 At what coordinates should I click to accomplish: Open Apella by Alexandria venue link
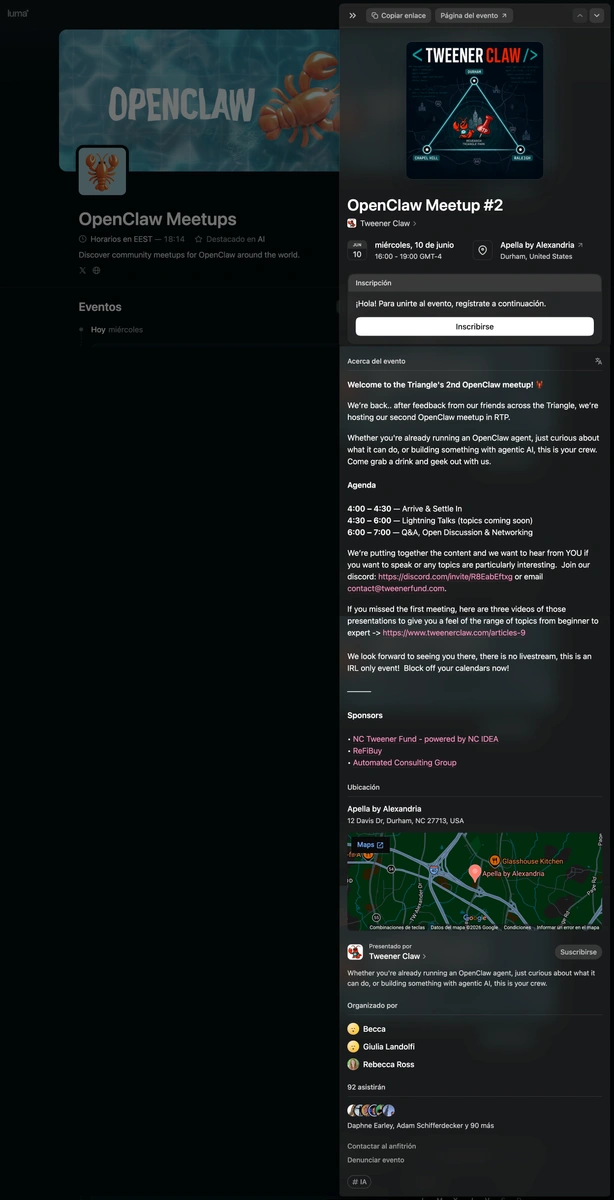pos(541,245)
